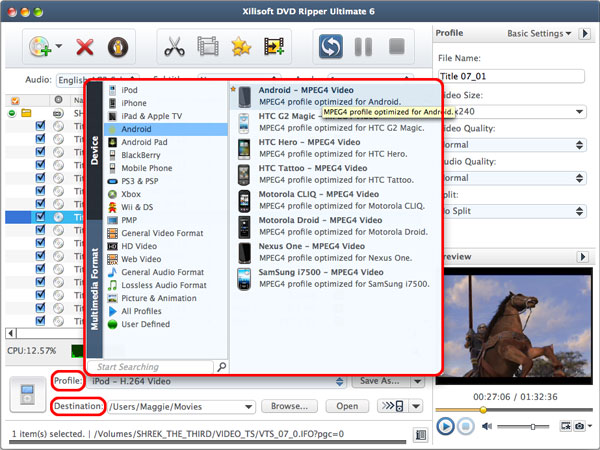
Task: Click the pause conversion icon
Action: pos(363,47)
